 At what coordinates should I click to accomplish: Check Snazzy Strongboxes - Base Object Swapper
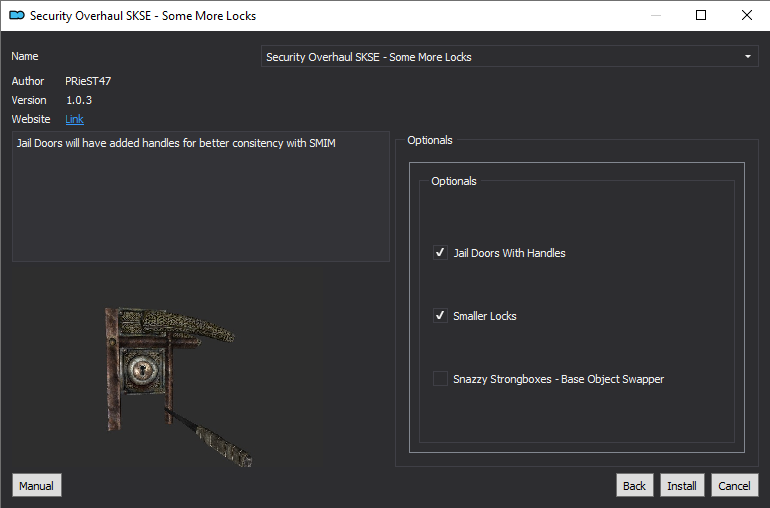tap(440, 379)
